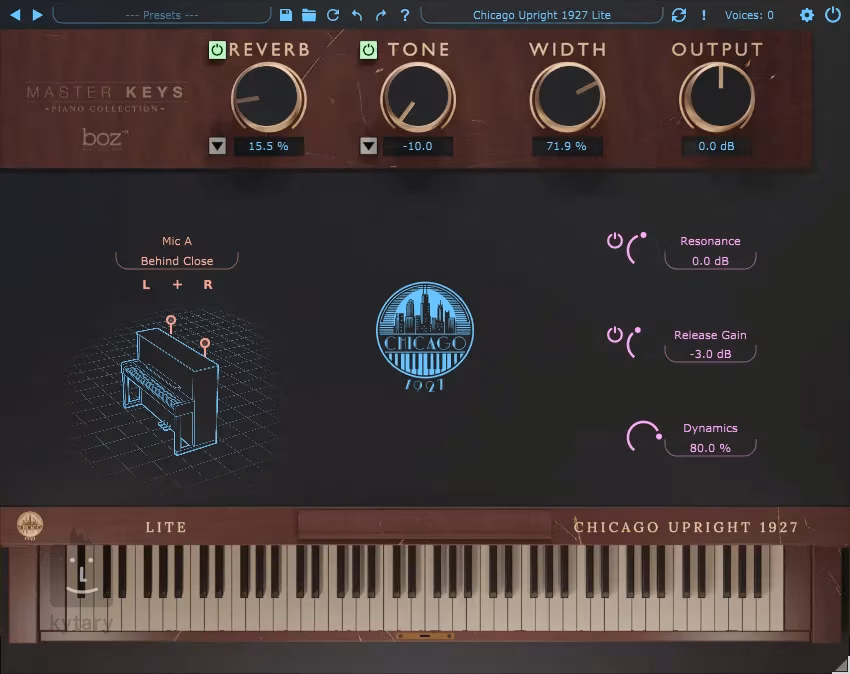Click the redo arrow icon
The height and width of the screenshot is (674, 850).
point(381,15)
